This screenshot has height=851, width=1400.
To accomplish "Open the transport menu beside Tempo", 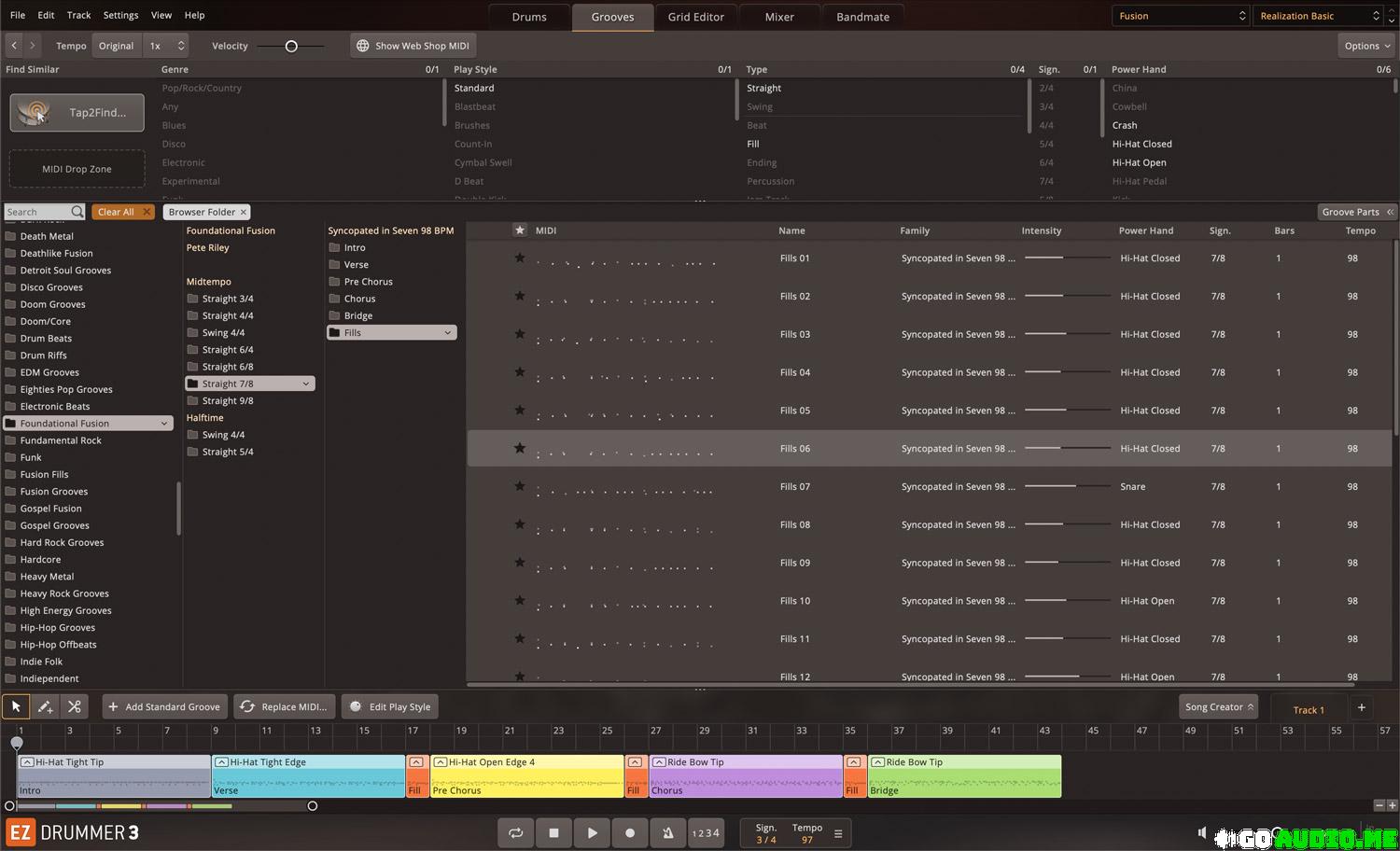I will tap(838, 833).
